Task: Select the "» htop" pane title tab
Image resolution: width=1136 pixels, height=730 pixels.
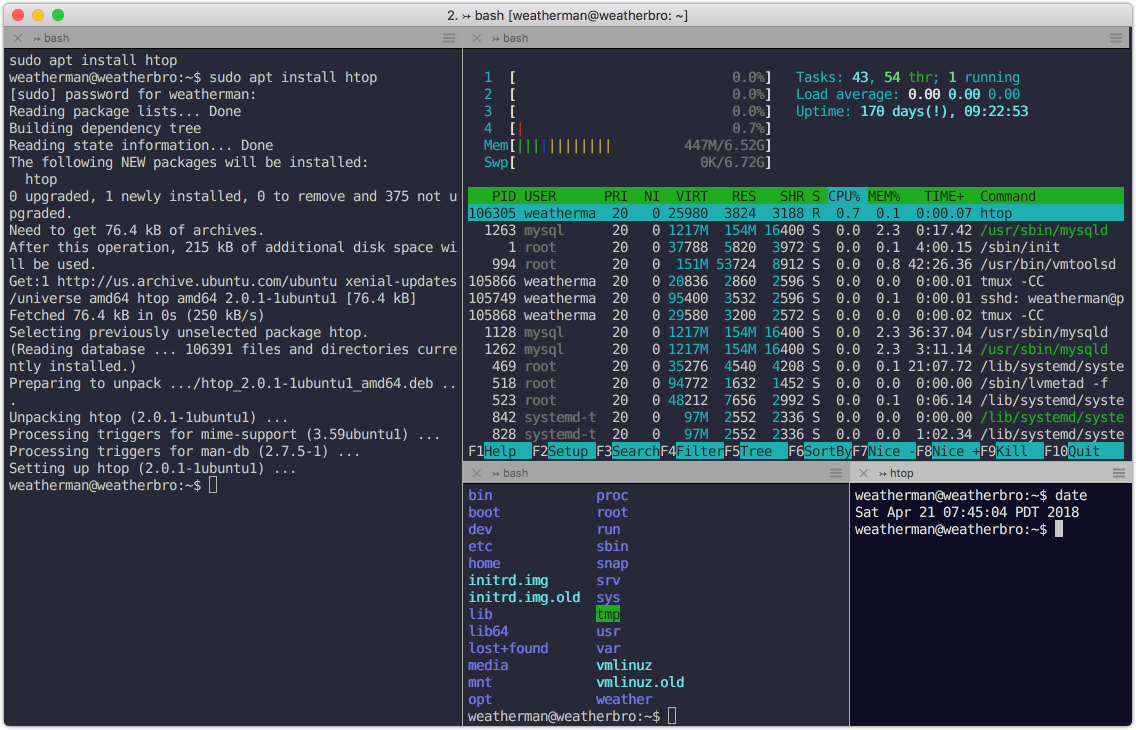Action: 900,473
